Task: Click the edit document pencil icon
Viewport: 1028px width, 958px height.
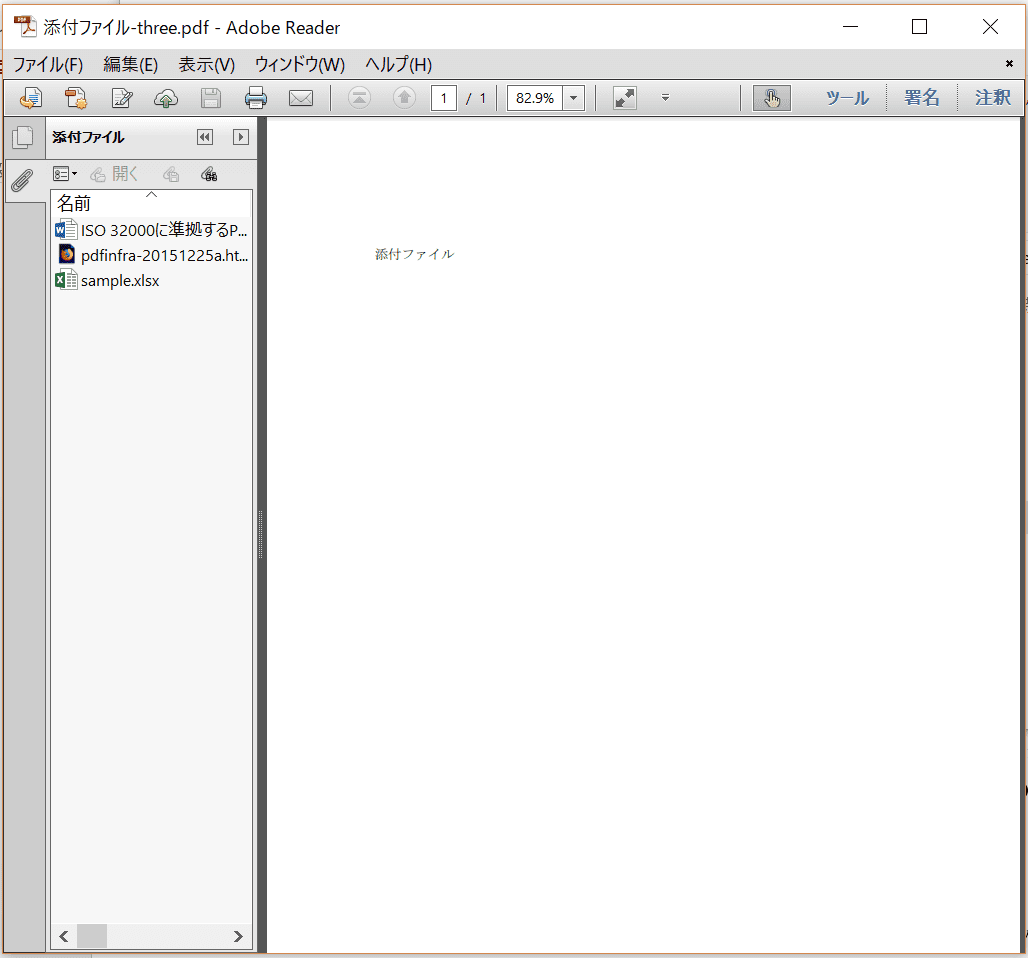Action: point(122,98)
